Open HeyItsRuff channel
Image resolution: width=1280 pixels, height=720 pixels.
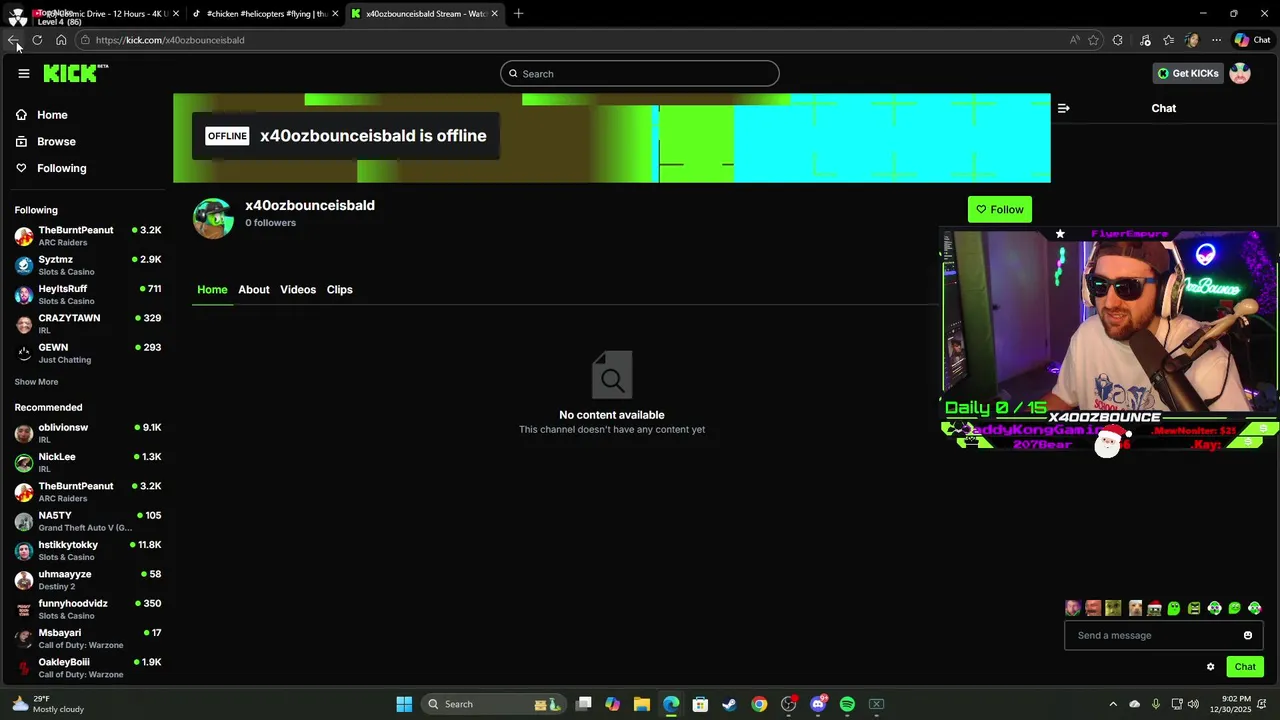point(87,294)
